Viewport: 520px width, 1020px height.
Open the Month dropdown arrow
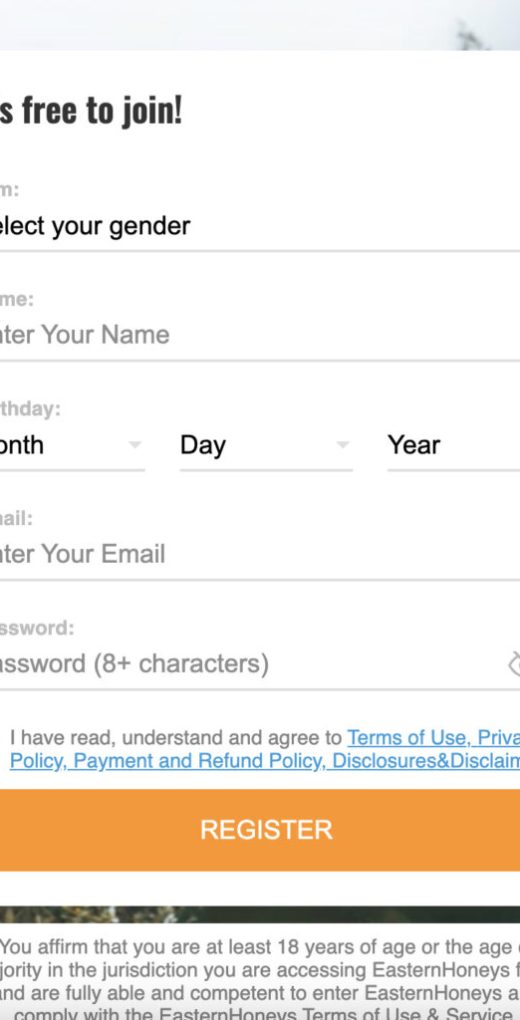tap(135, 445)
